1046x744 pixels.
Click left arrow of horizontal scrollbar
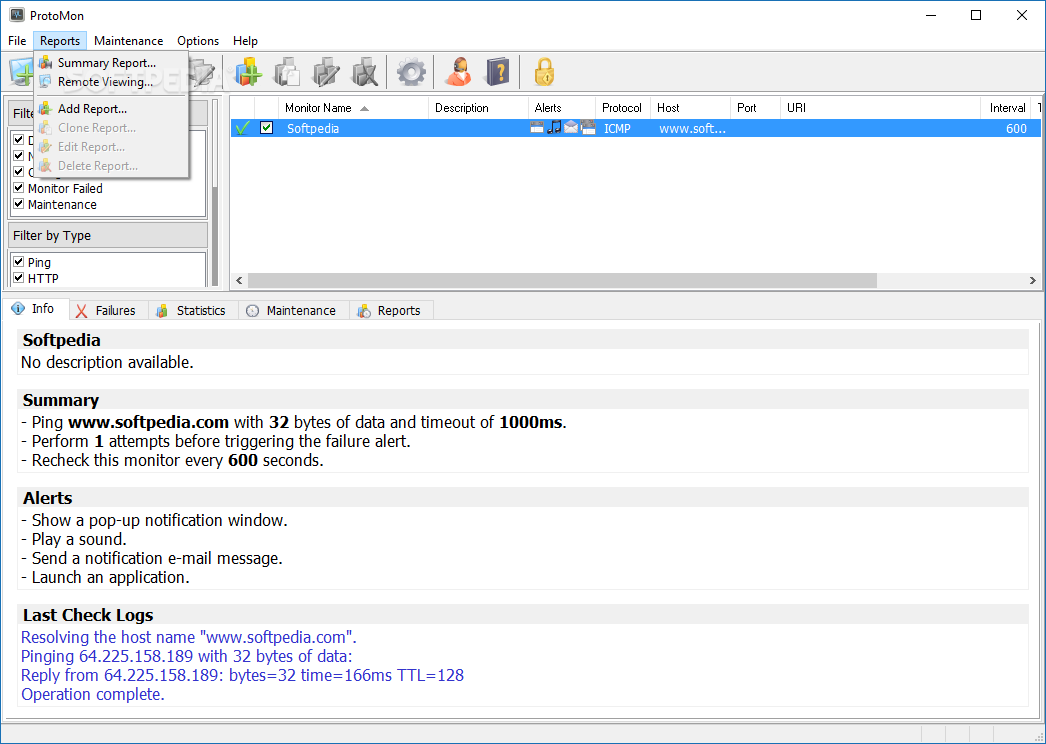239,280
